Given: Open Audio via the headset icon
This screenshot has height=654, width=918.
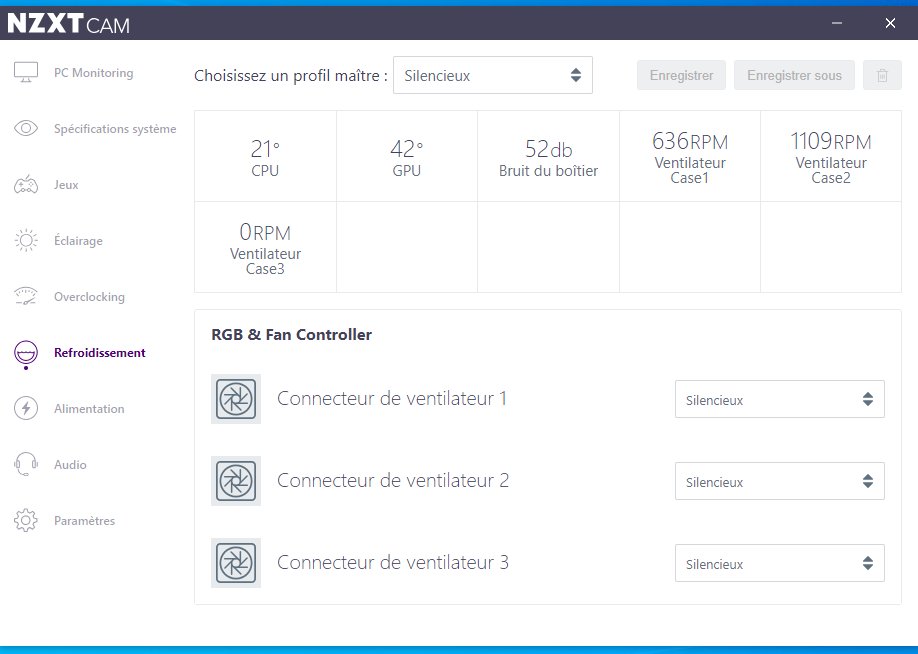Looking at the screenshot, I should point(26,465).
